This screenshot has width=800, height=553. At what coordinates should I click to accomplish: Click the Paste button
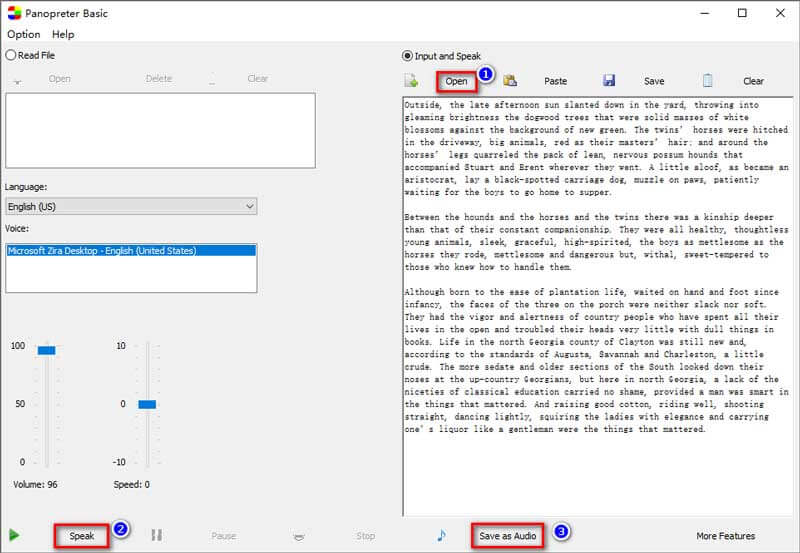(555, 81)
